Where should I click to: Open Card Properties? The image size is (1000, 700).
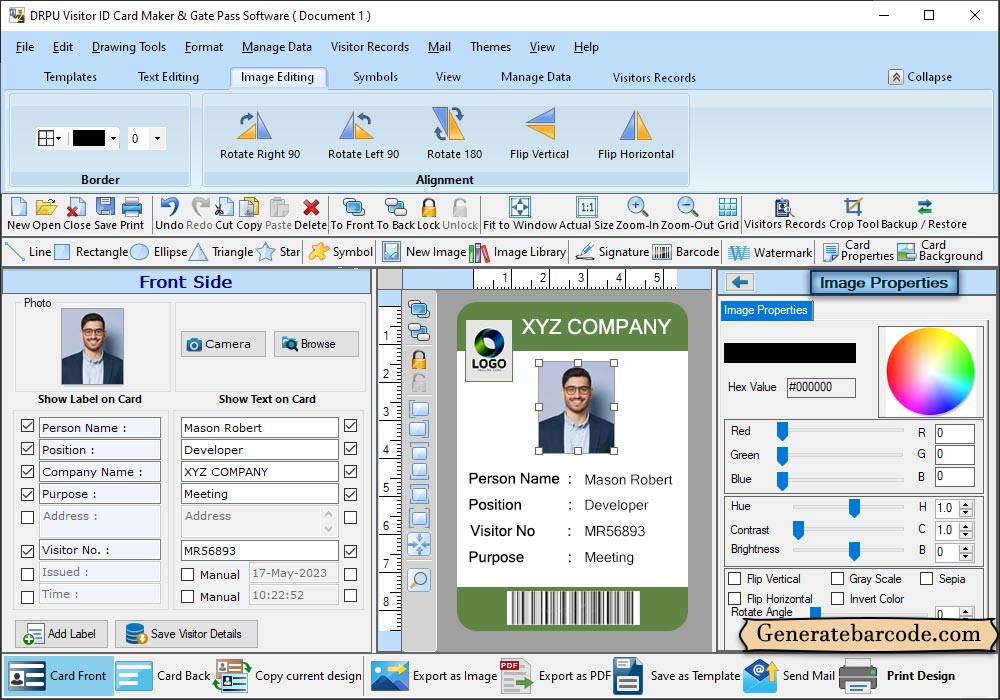858,251
